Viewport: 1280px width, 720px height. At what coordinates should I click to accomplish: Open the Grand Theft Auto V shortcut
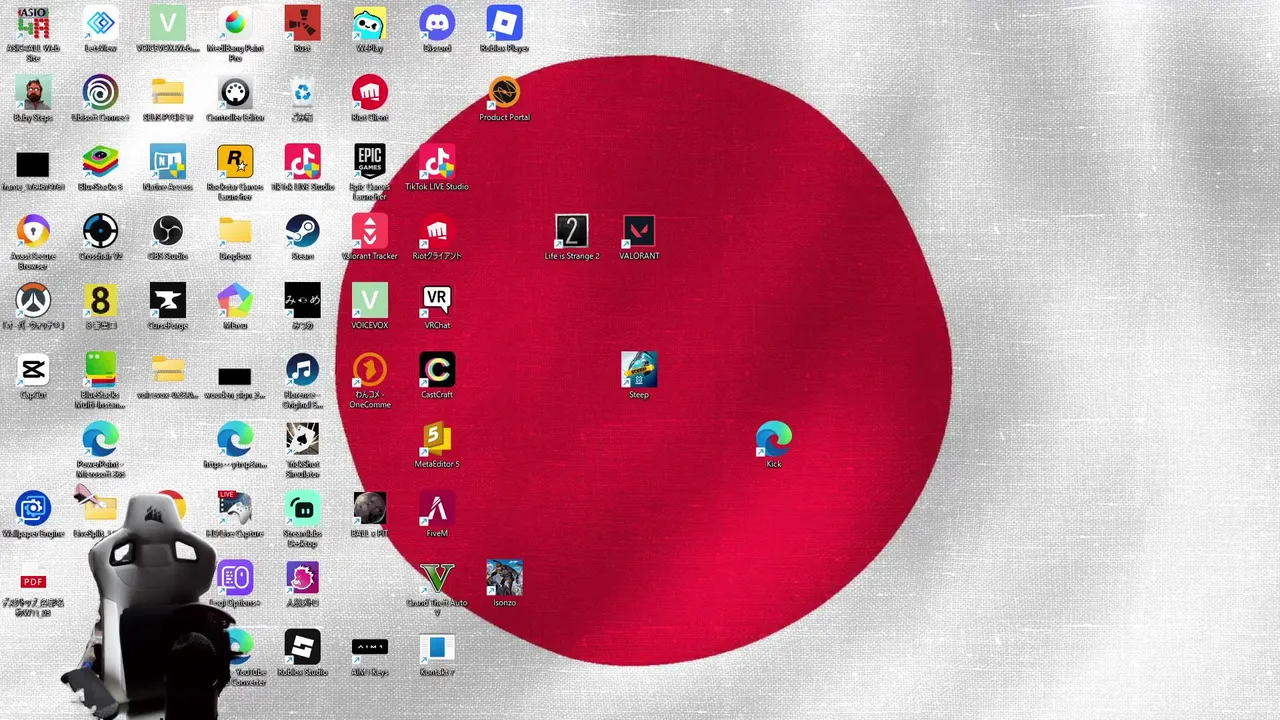(437, 578)
